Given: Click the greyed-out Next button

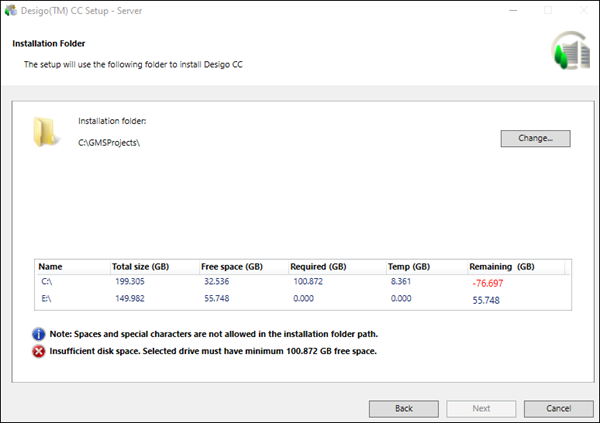Looking at the screenshot, I should pos(481,409).
